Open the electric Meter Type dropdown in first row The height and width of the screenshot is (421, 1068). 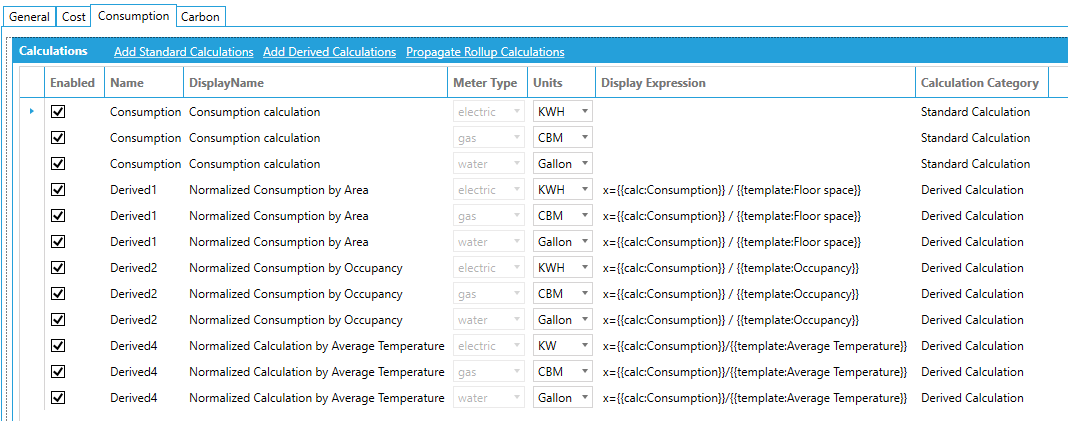pos(516,112)
